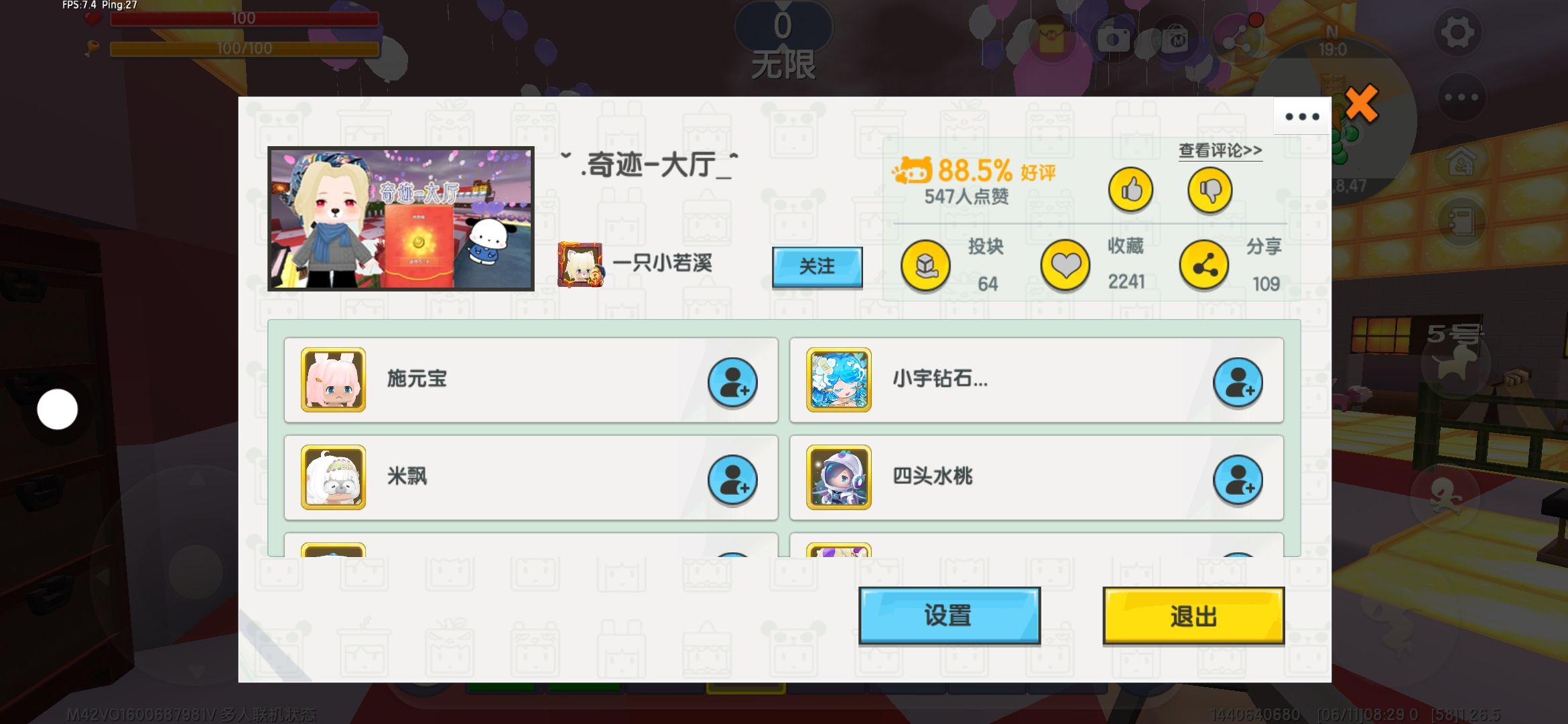
Task: Click author 一只小若溪 avatar
Action: click(580, 265)
